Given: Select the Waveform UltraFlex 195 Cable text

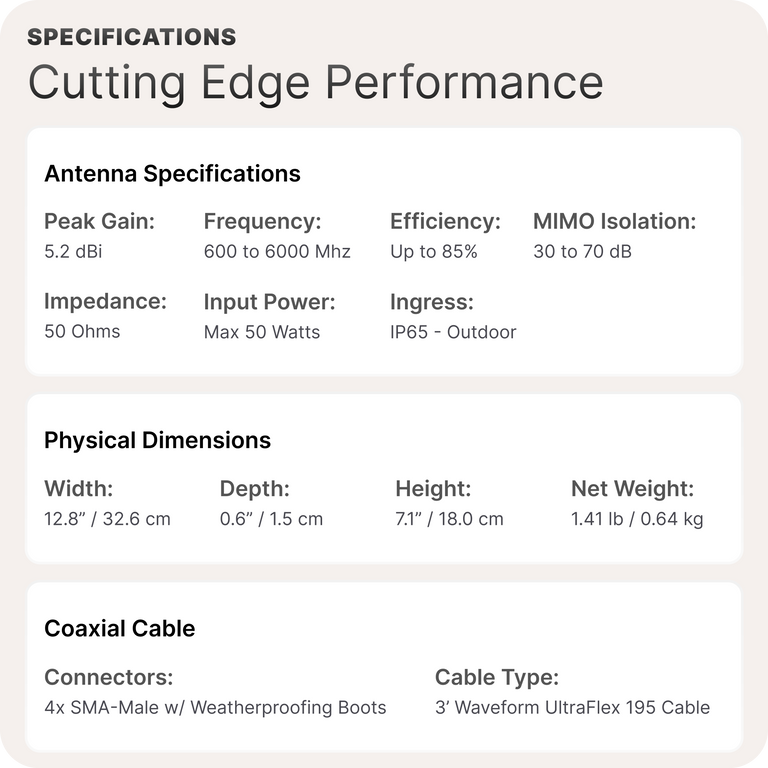Looking at the screenshot, I should click(x=572, y=707).
